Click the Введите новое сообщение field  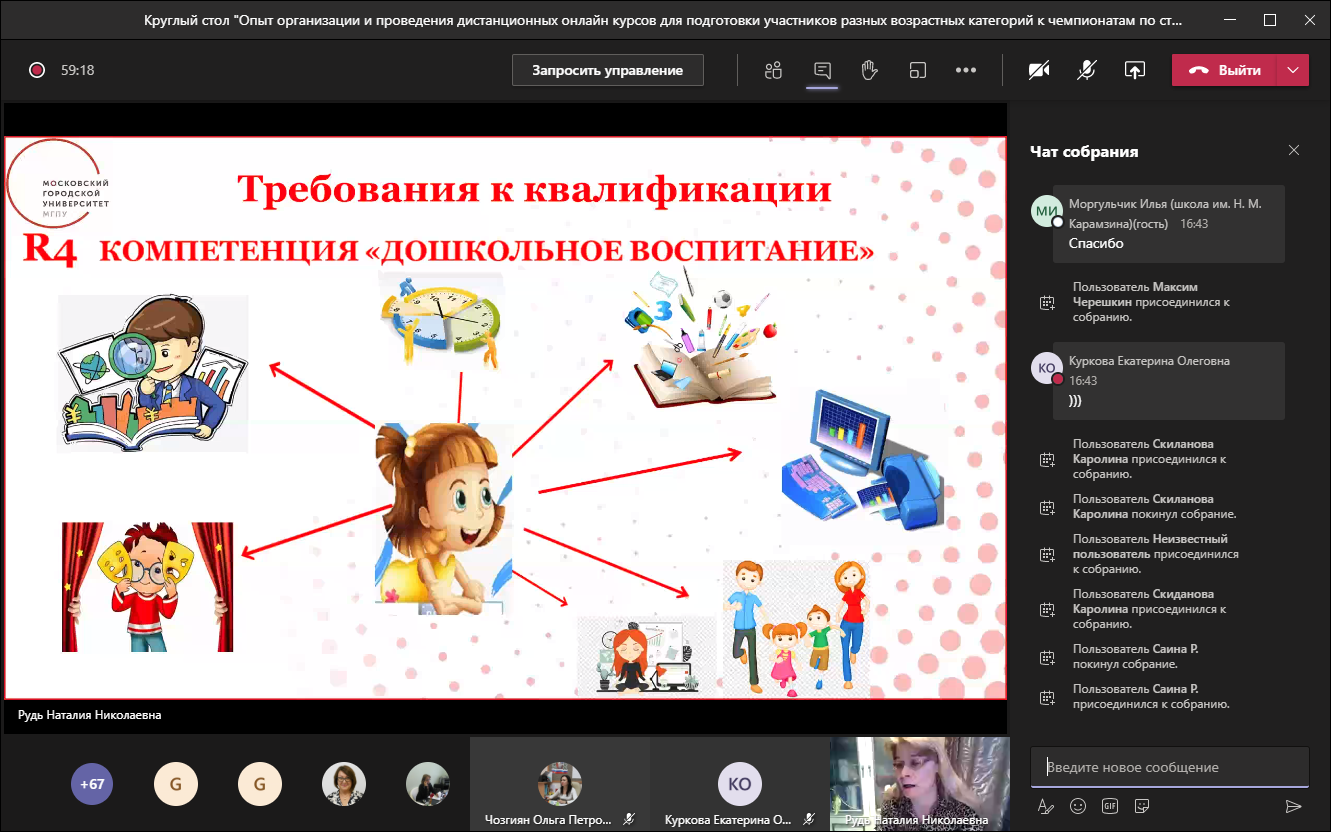[x=1169, y=767]
